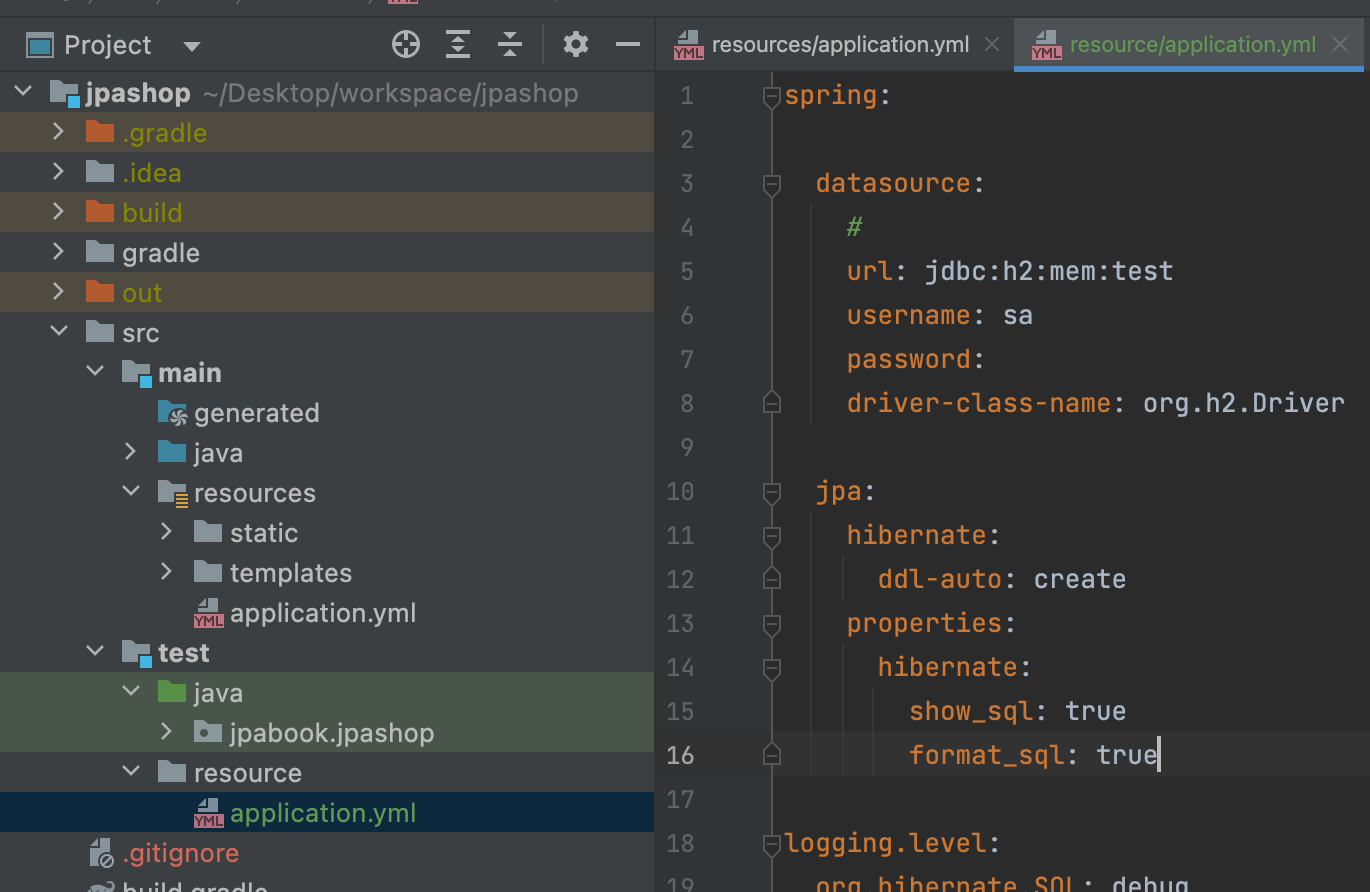Click the main resources folder icon
This screenshot has width=1370, height=892.
[x=173, y=493]
